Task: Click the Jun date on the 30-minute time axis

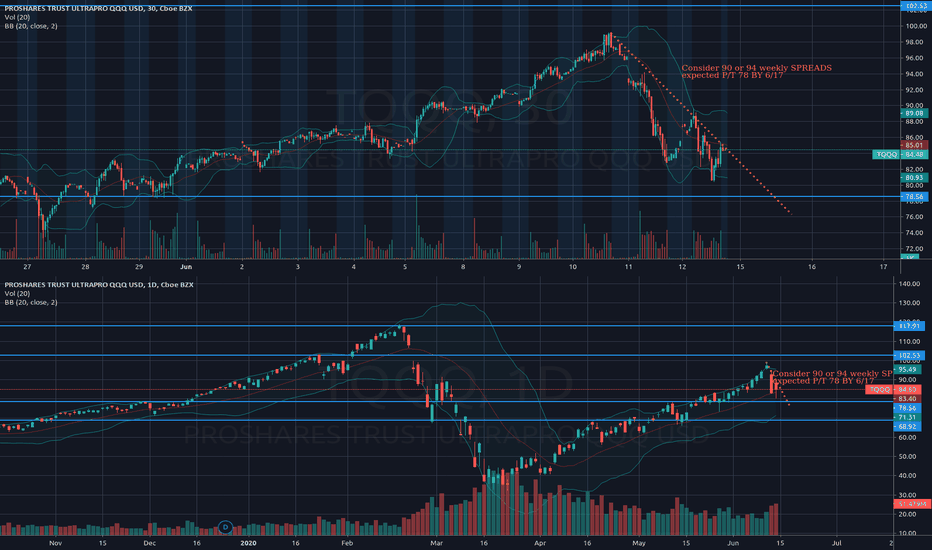Action: tap(186, 267)
